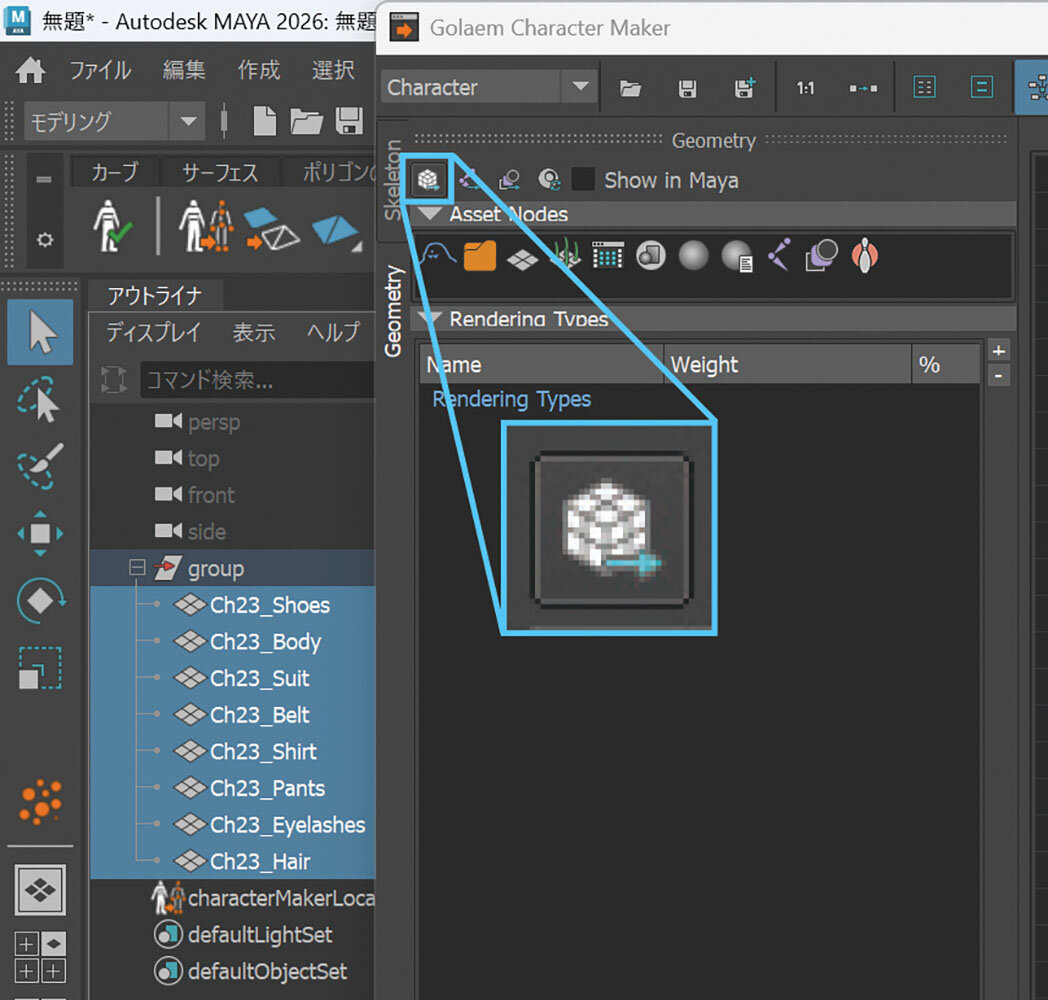This screenshot has height=1000, width=1048.
Task: Click the Golaem Character Maker shelf icon
Action: tap(206, 227)
